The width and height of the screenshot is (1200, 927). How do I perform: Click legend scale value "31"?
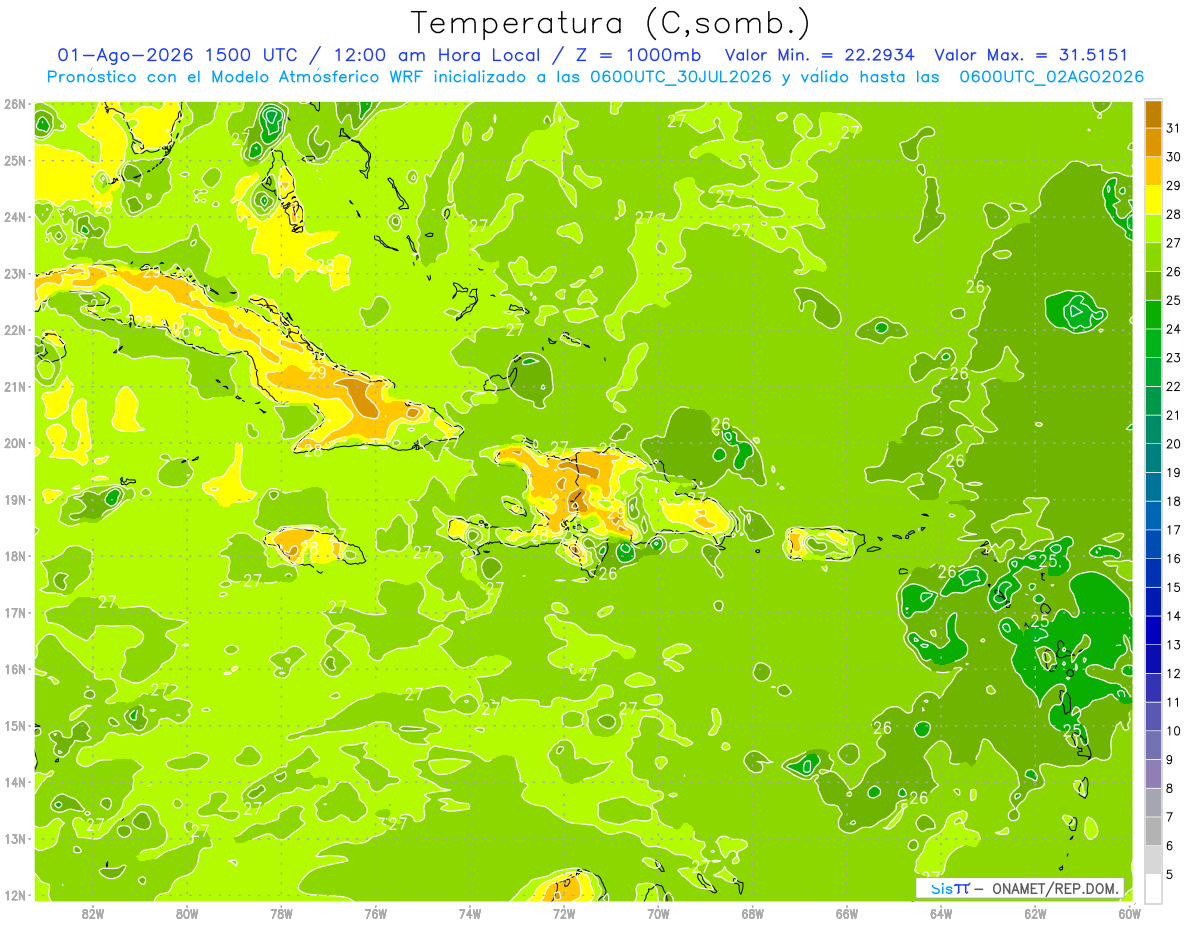1173,128
